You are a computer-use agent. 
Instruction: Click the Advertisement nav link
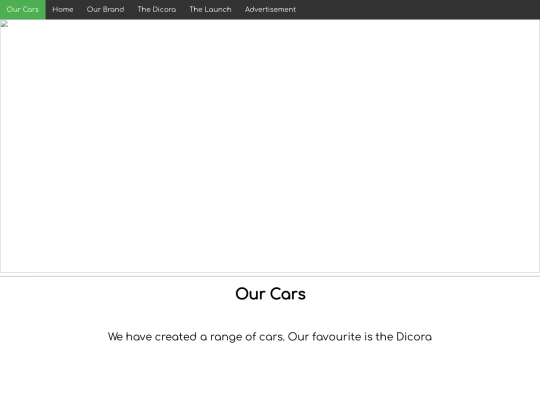[x=270, y=9]
